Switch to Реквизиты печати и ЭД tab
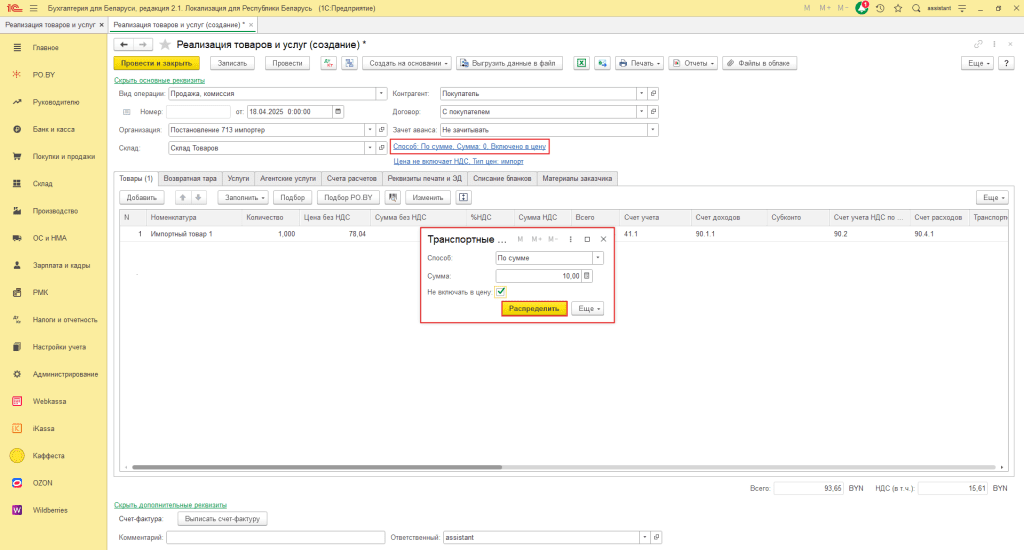This screenshot has width=1024, height=550. (x=424, y=178)
